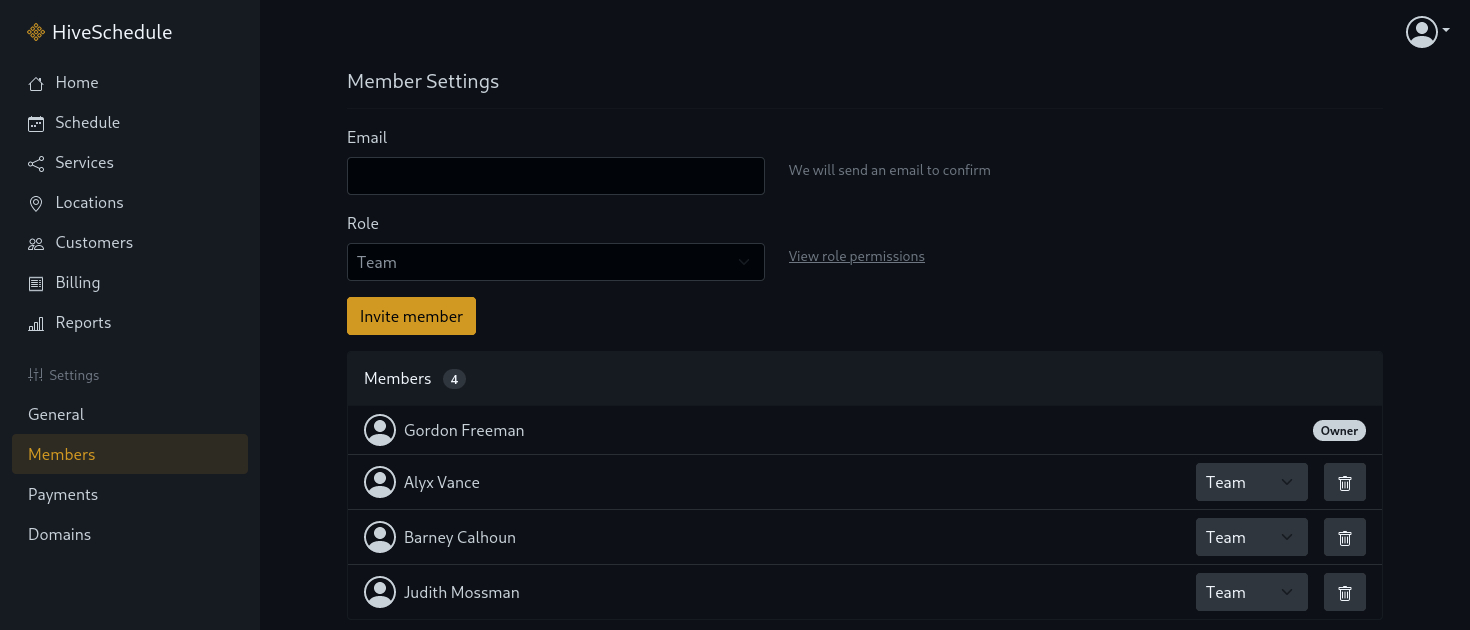Click the HiveSchedule logo icon
Viewport: 1470px width, 630px height.
36,32
